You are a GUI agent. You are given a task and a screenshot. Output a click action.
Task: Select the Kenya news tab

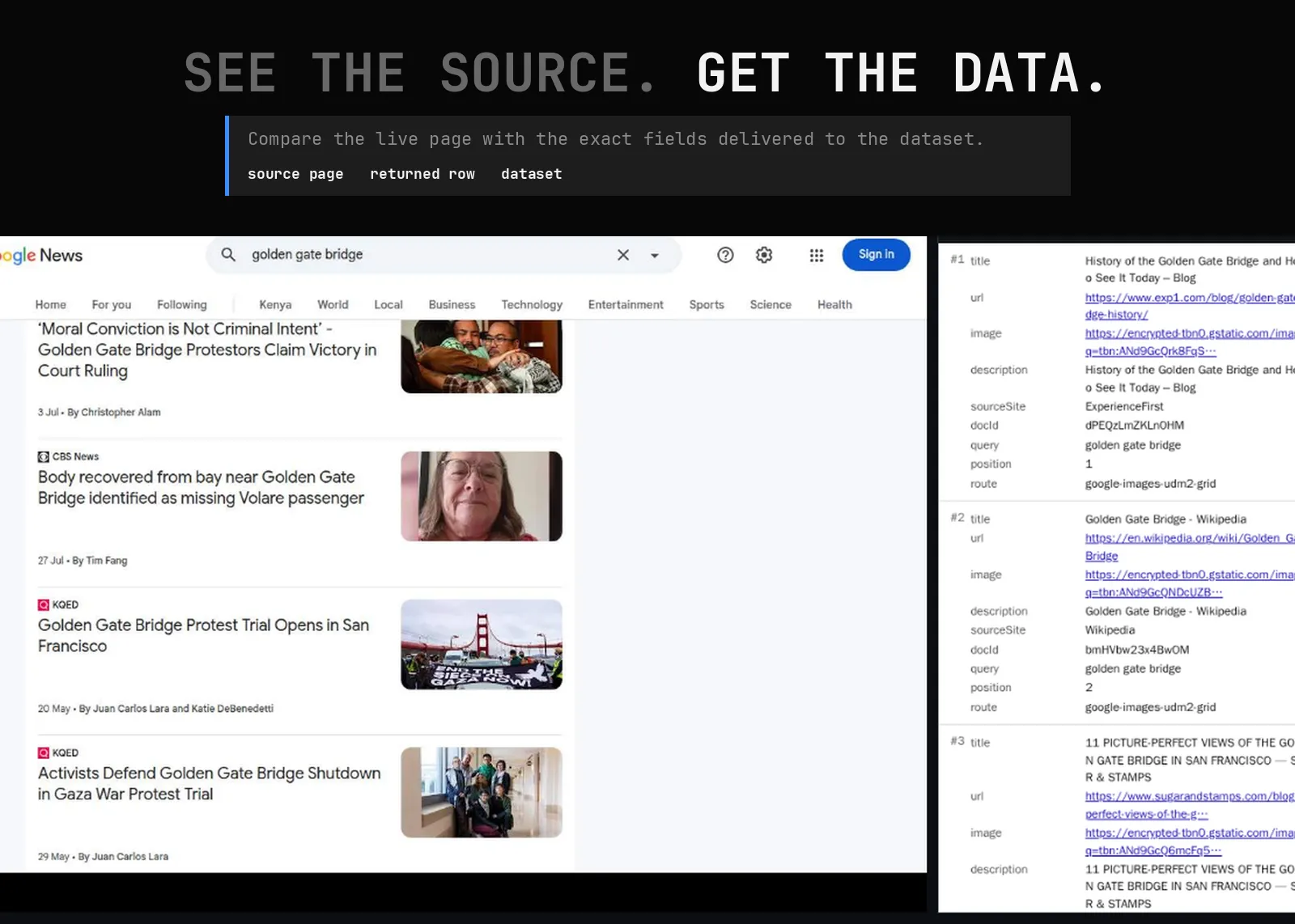[x=275, y=305]
